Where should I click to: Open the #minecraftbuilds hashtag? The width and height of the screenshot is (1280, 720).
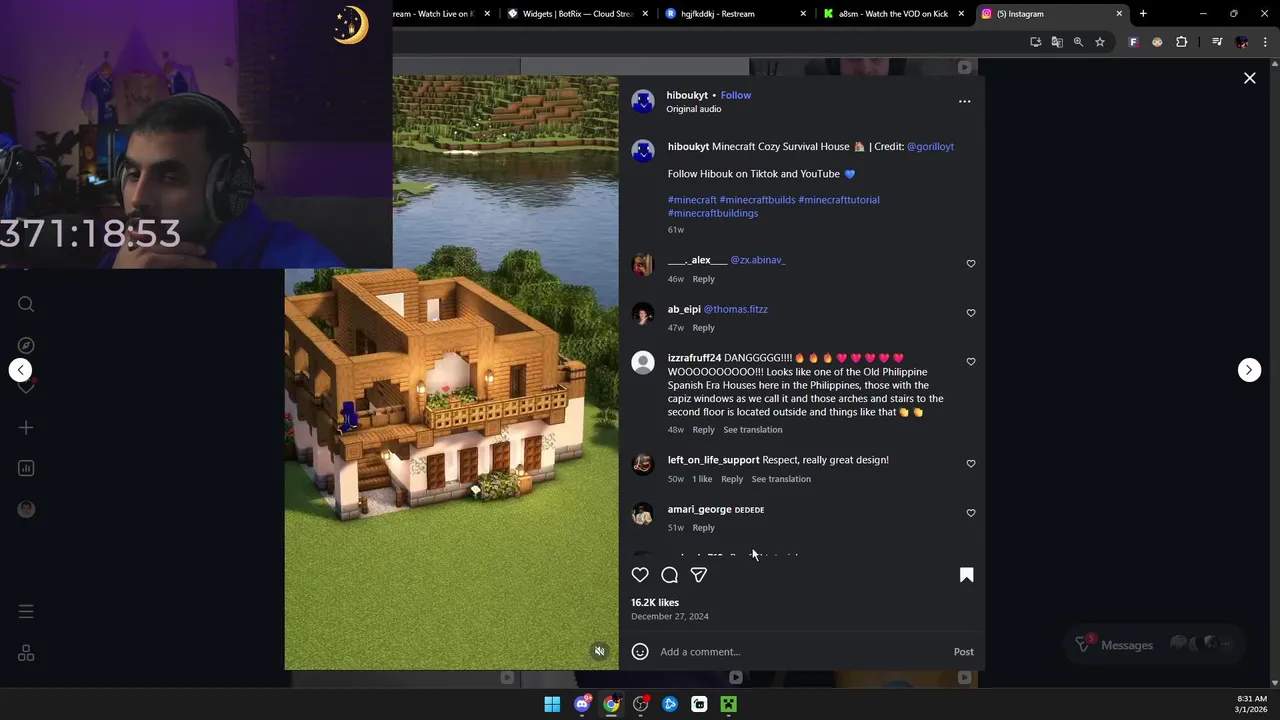(x=757, y=200)
